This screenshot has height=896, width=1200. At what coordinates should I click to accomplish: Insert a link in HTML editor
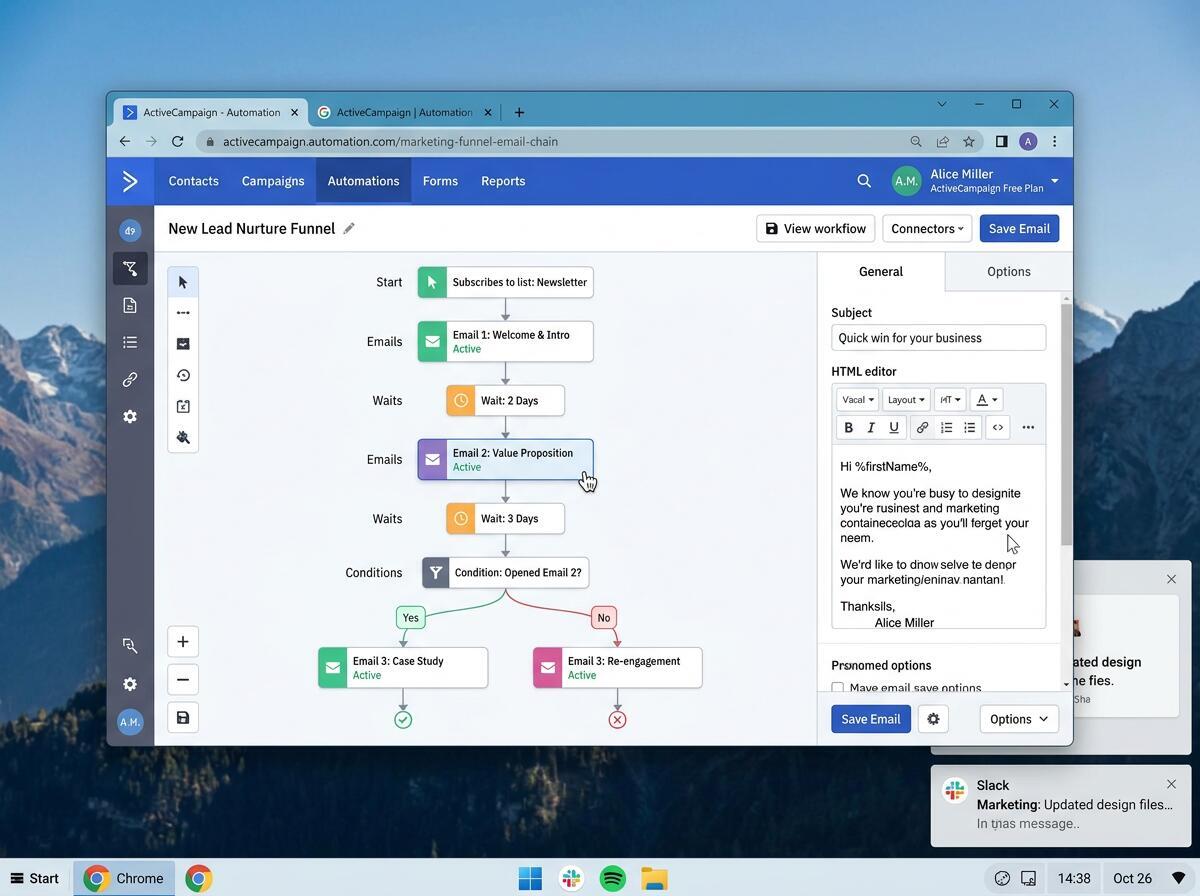pos(922,428)
